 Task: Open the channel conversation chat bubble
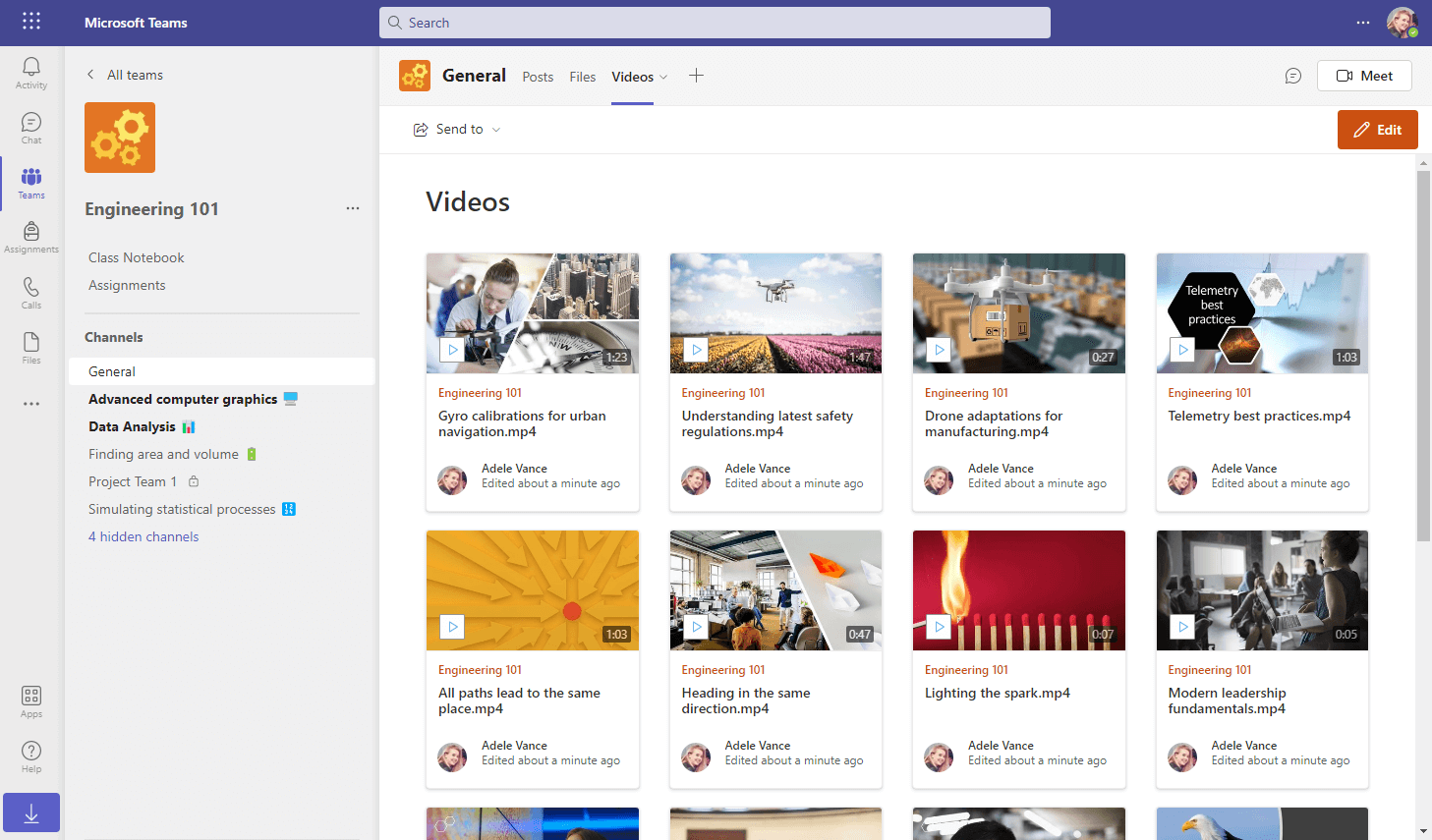[1292, 76]
